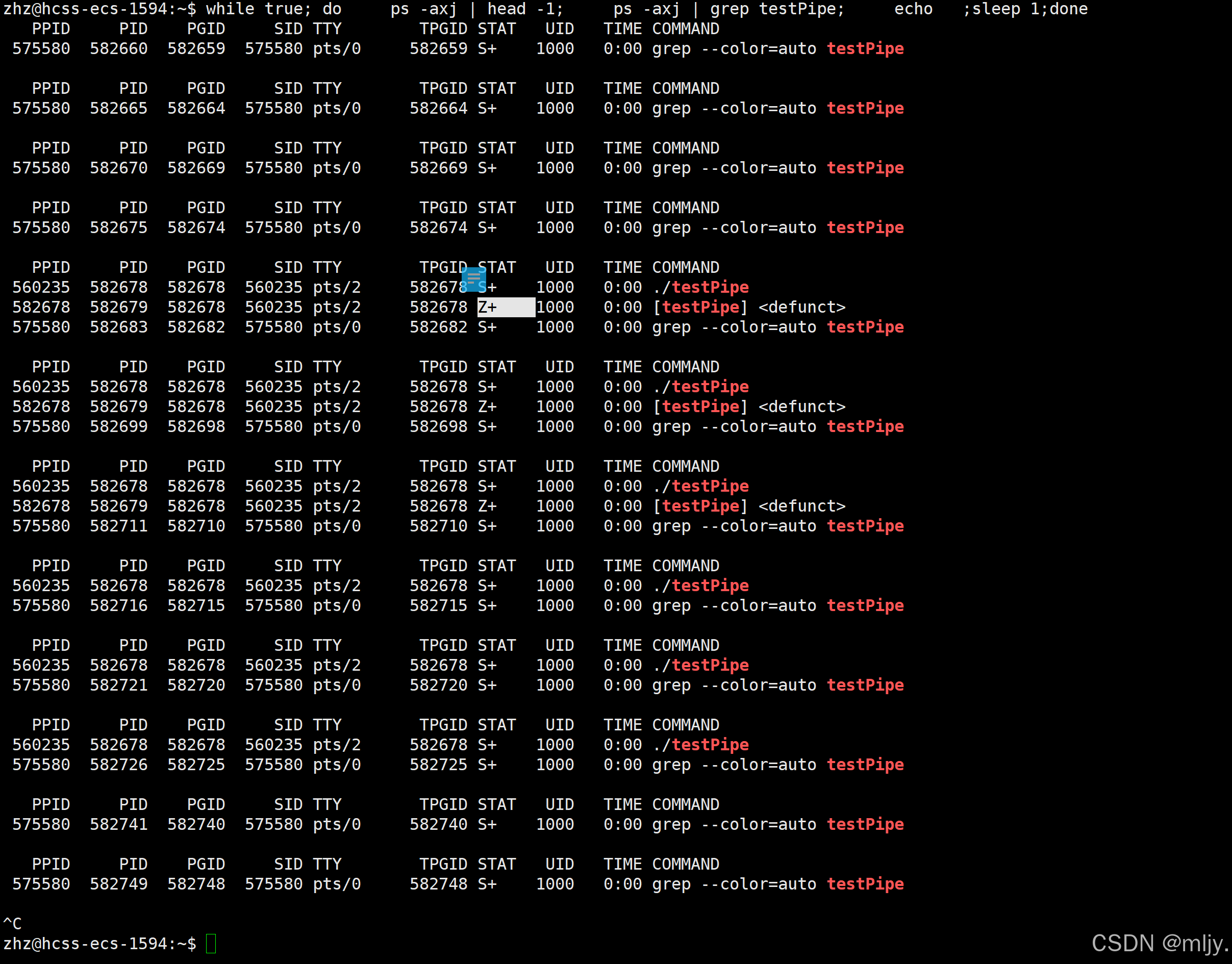Click the first ./testPipe command entry
This screenshot has height=964, width=1232.
(700, 287)
